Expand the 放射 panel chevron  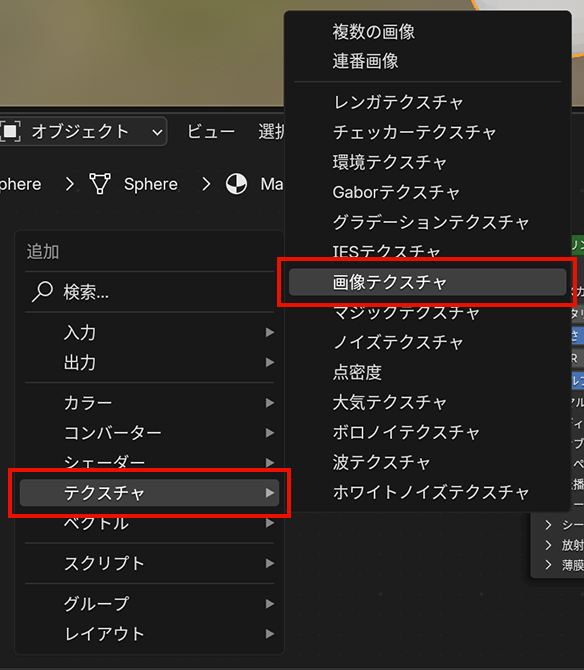549,545
